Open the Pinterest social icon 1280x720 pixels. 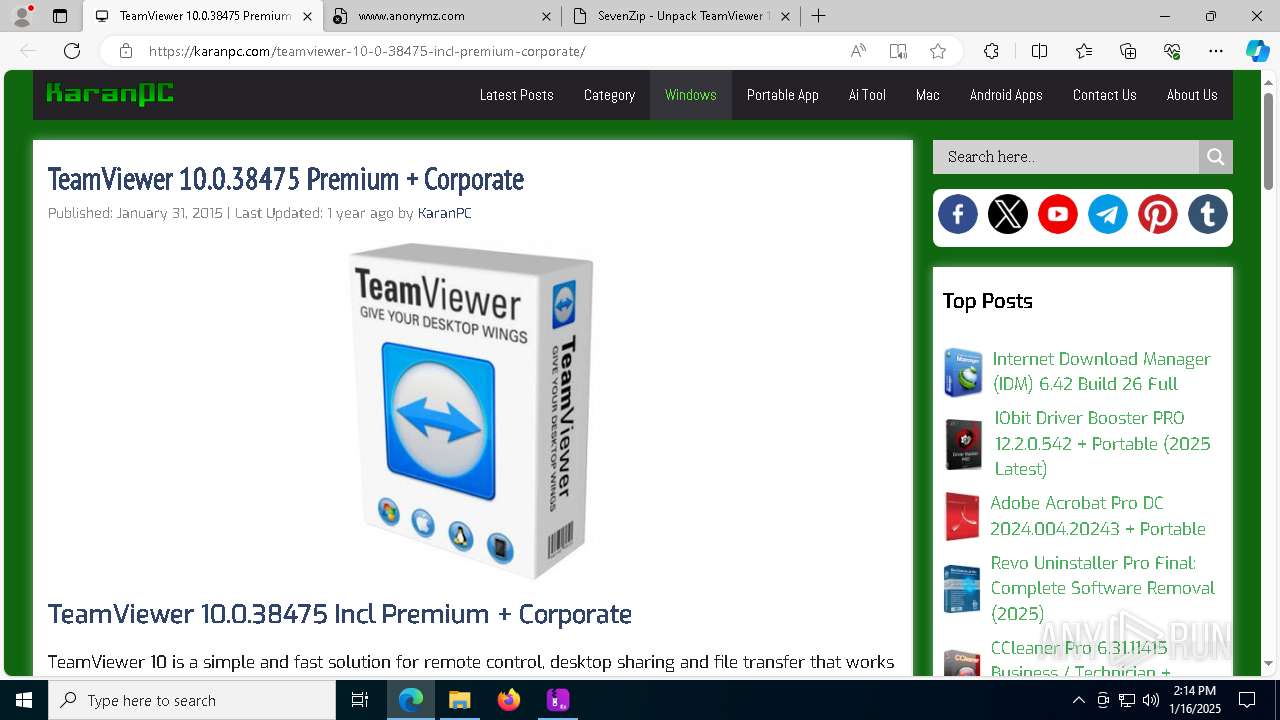(x=1158, y=214)
